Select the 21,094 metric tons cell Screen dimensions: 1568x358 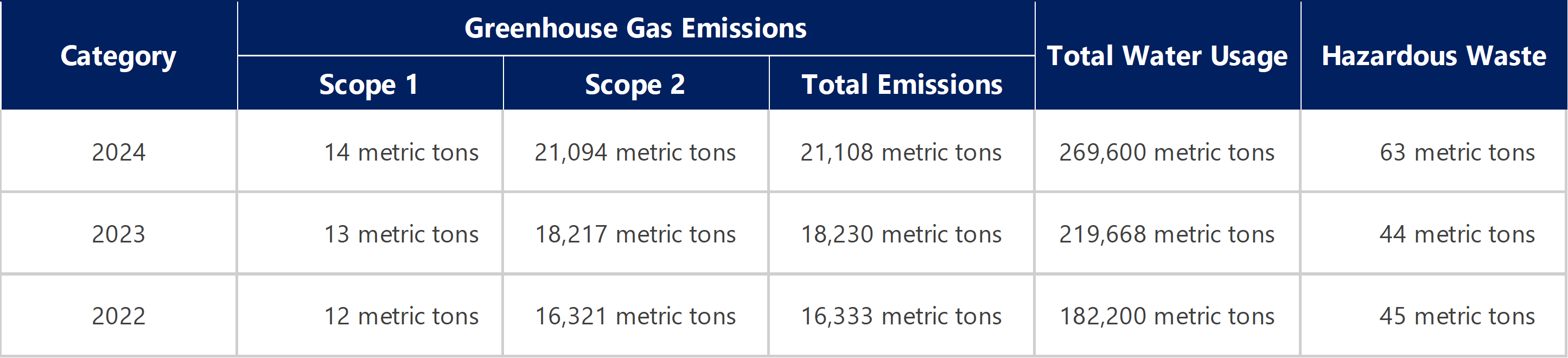click(x=635, y=152)
